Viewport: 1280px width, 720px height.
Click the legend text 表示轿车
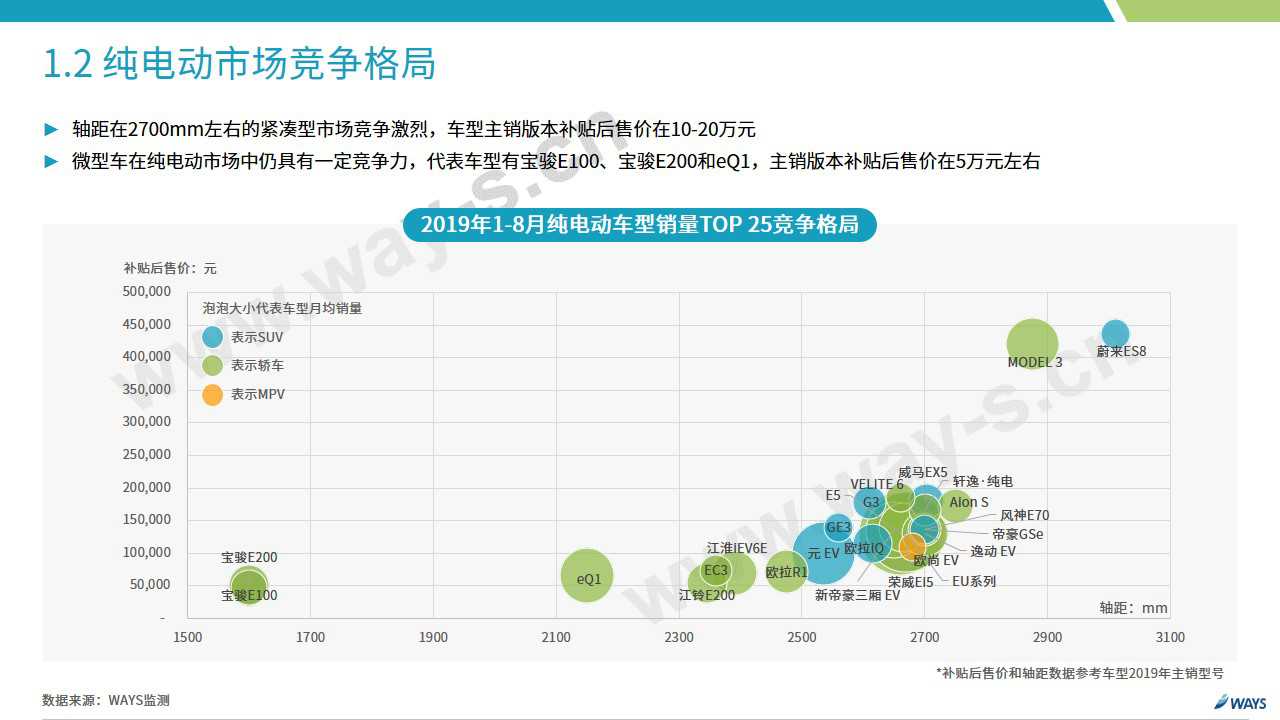click(257, 366)
